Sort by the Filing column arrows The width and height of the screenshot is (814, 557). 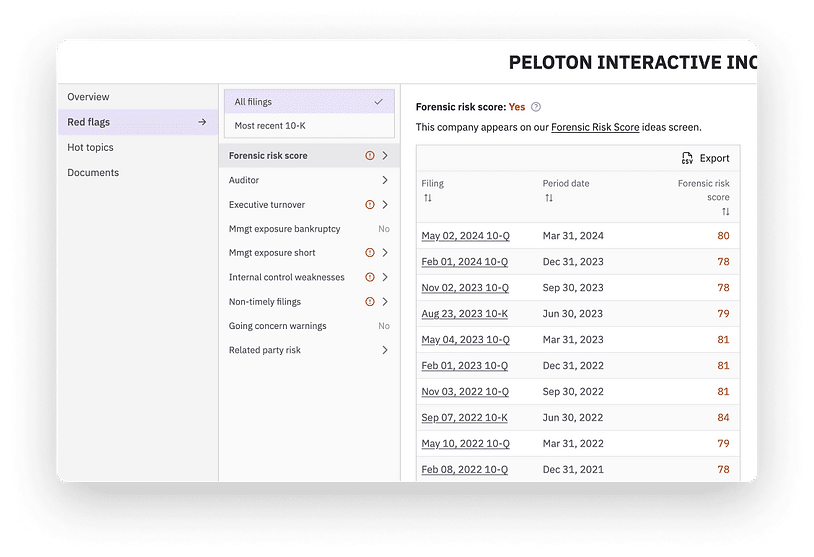pyautogui.click(x=427, y=198)
